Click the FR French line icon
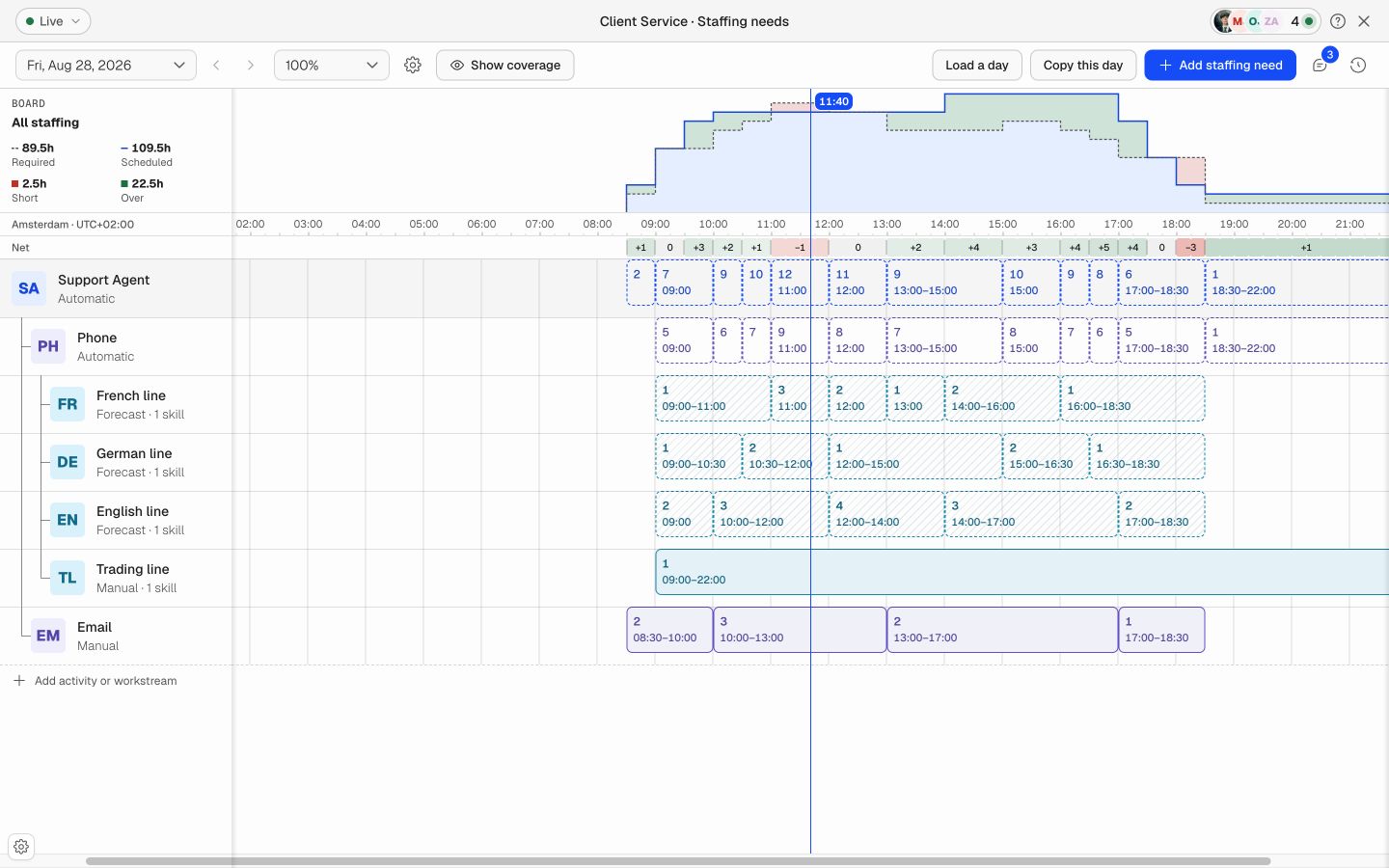This screenshot has height=868, width=1389. point(68,404)
